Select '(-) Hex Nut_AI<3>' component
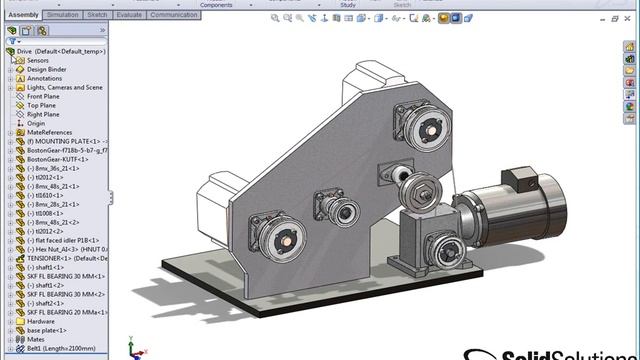The height and width of the screenshot is (360, 640). click(67, 249)
